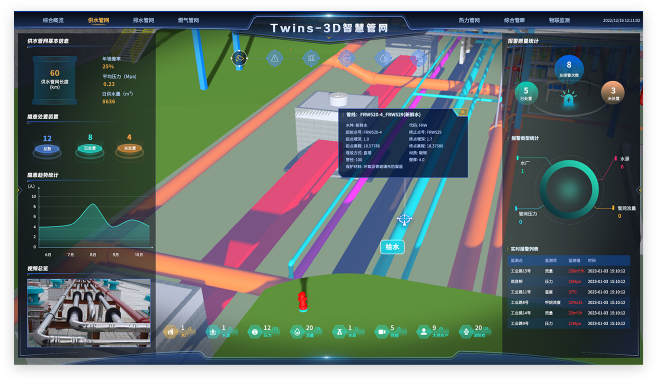Screen dimensions: 659x383
Task: Select the flow droplet hexagon icon showing 20
Action: click(x=297, y=332)
